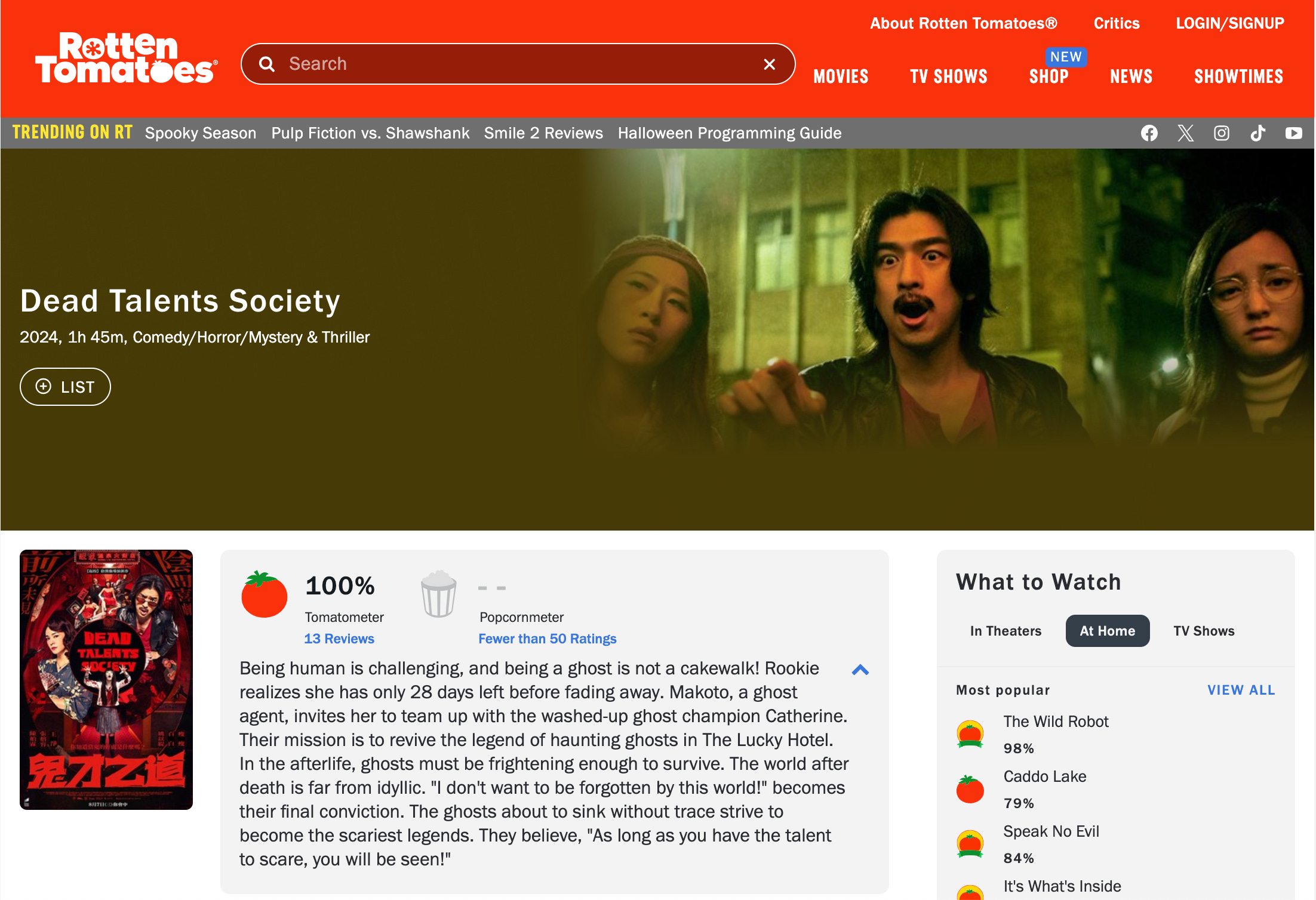Open the TikTok icon
The image size is (1316, 900).
click(x=1257, y=133)
